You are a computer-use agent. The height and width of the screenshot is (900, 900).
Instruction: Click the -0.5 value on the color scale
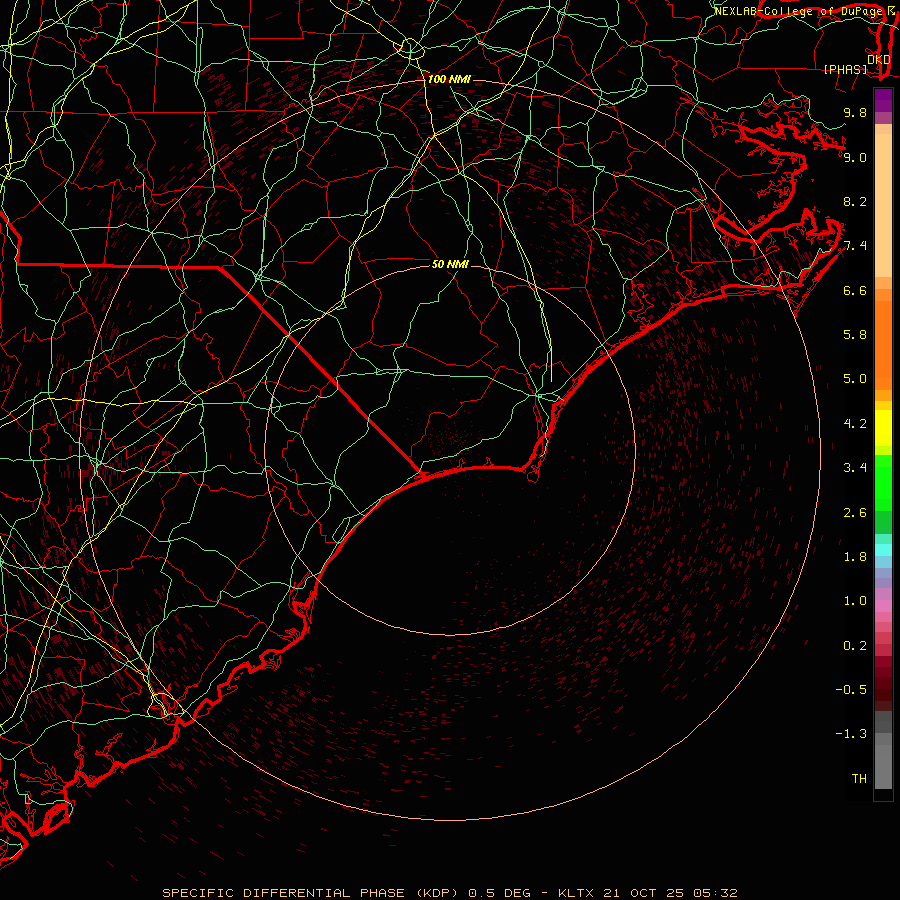pos(851,690)
